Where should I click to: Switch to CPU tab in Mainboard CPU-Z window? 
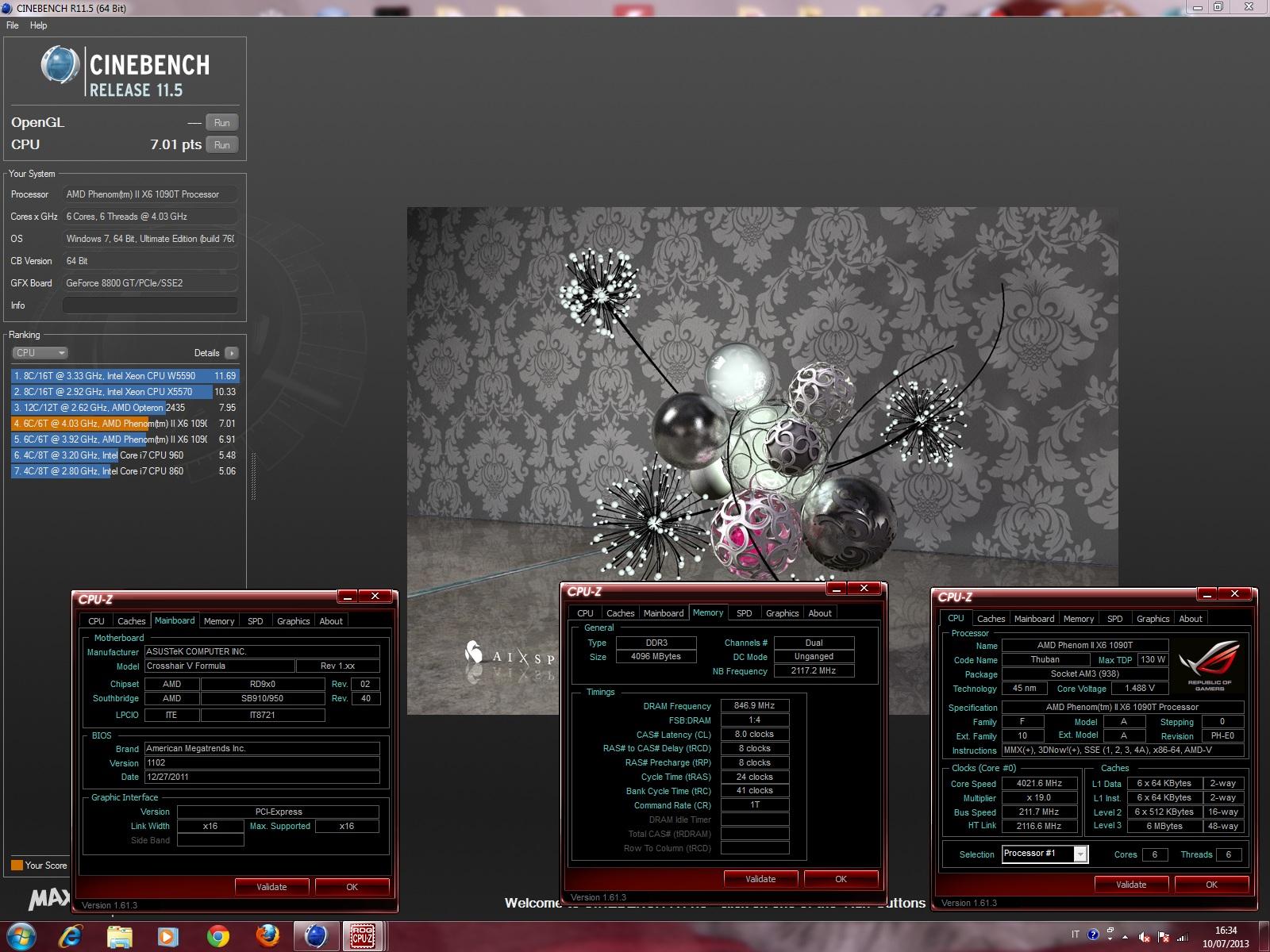(96, 621)
